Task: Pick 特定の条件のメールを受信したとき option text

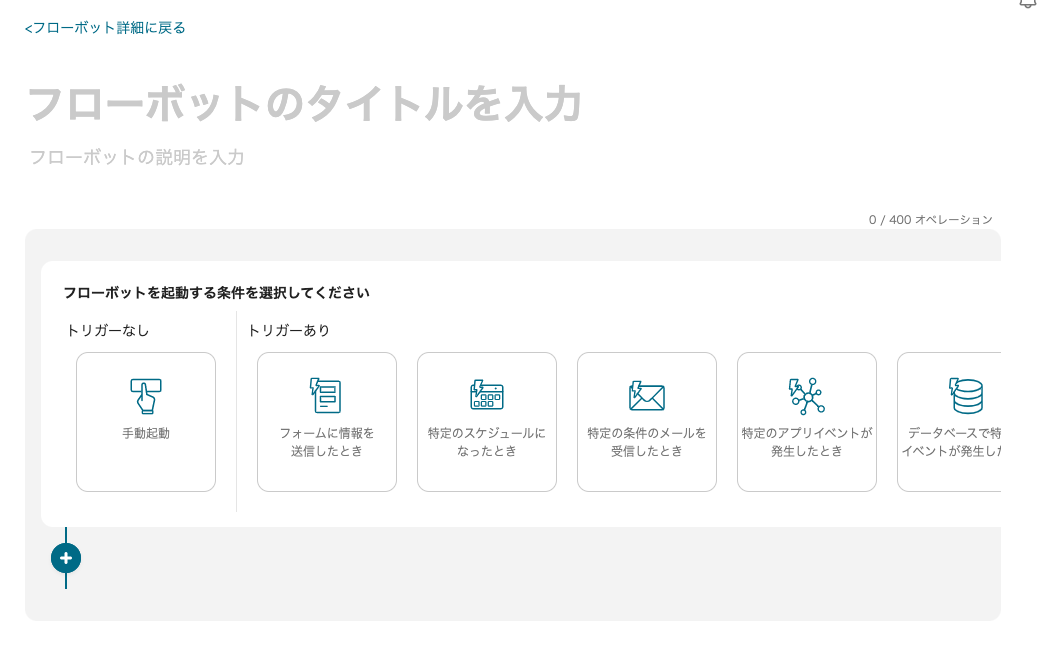Action: [646, 442]
